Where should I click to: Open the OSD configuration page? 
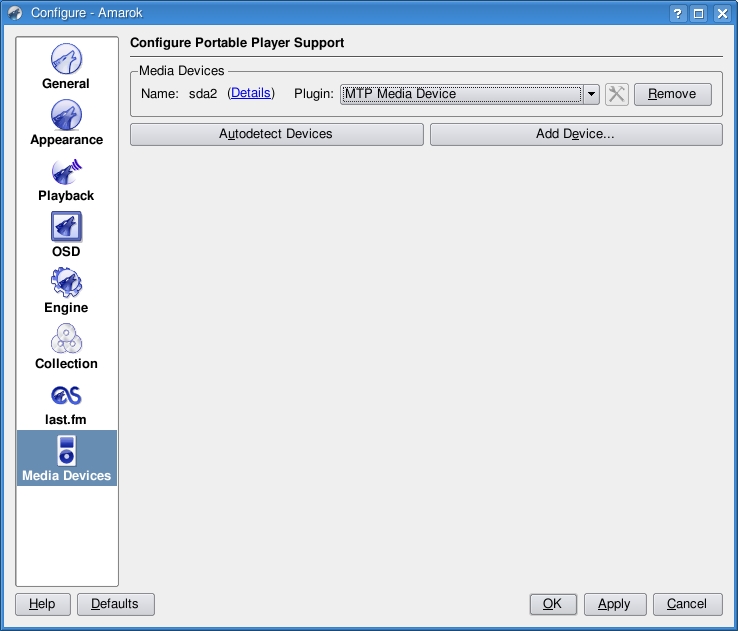[66, 234]
